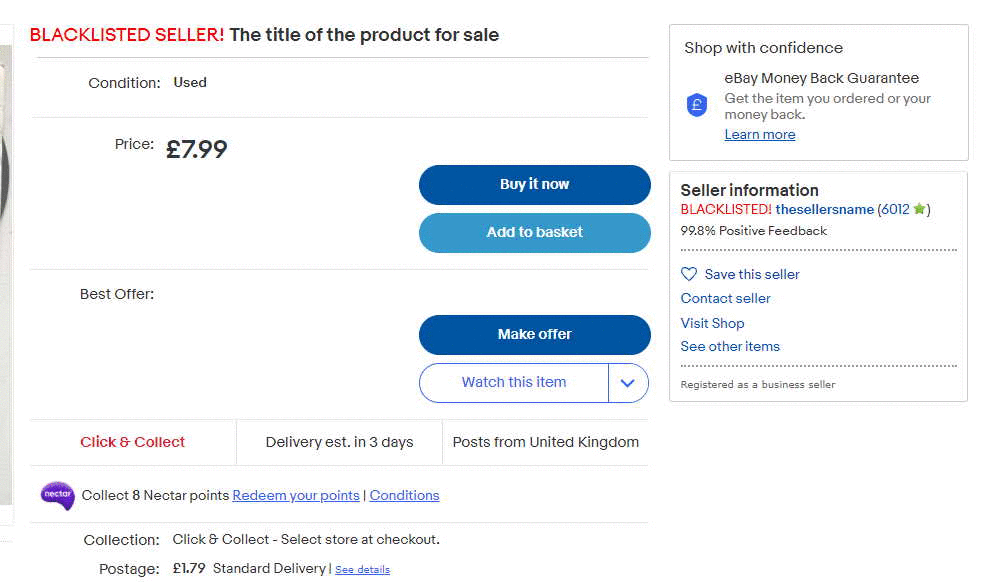Open thesellersname profile link
The width and height of the screenshot is (1006, 582).
pyautogui.click(x=825, y=210)
